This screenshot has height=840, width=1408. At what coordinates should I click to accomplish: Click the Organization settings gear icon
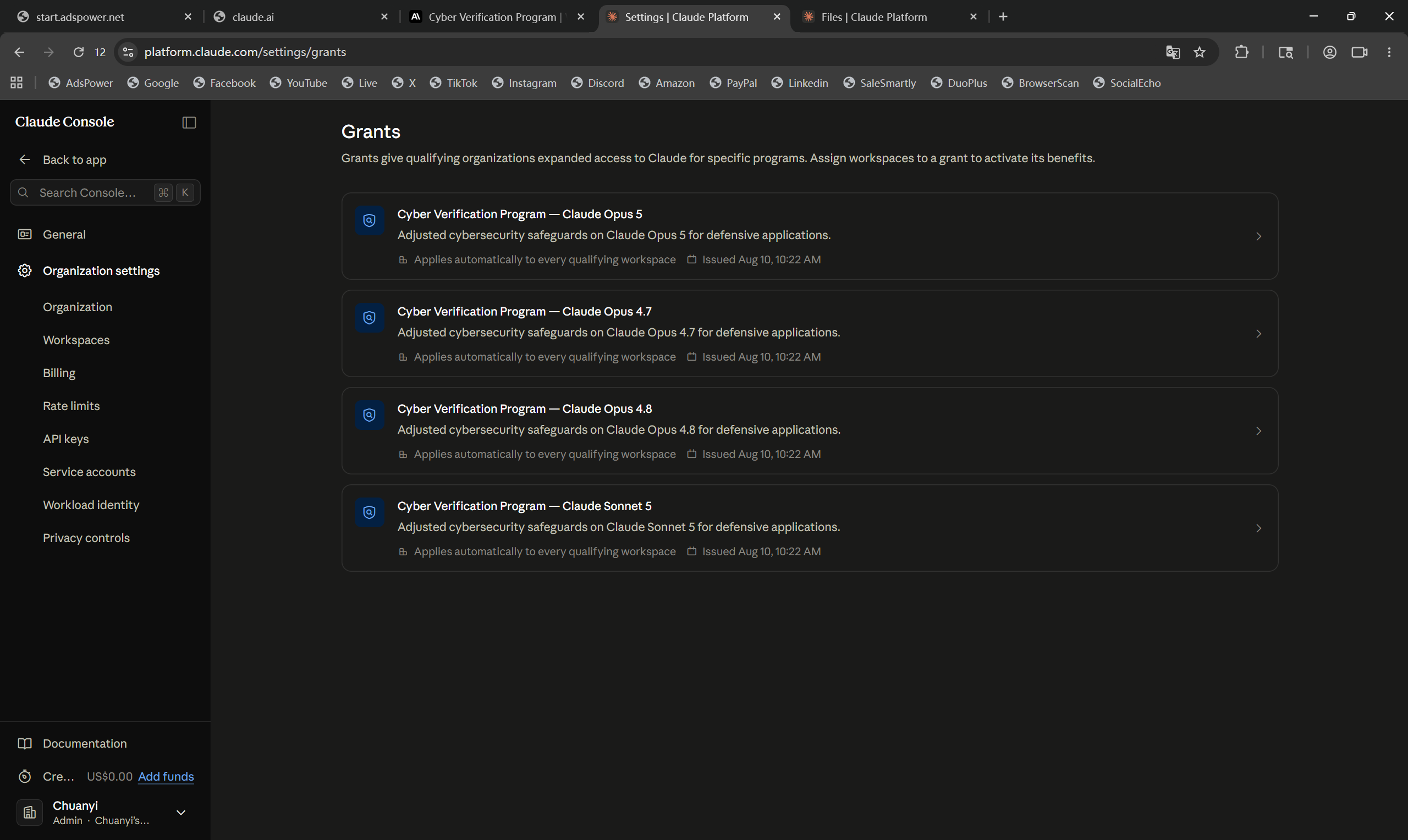(24, 270)
